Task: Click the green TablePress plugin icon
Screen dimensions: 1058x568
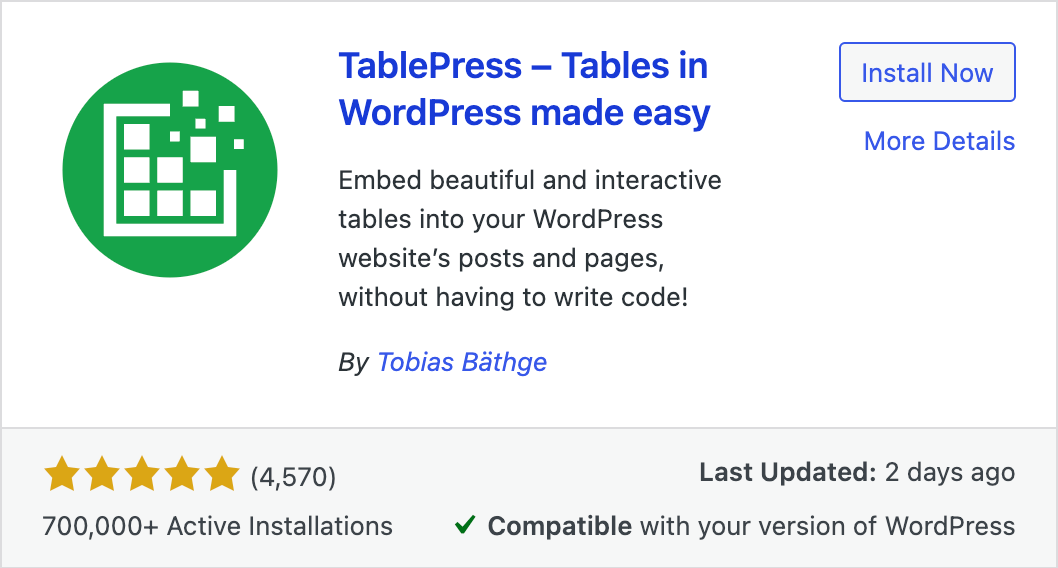Action: coord(170,170)
